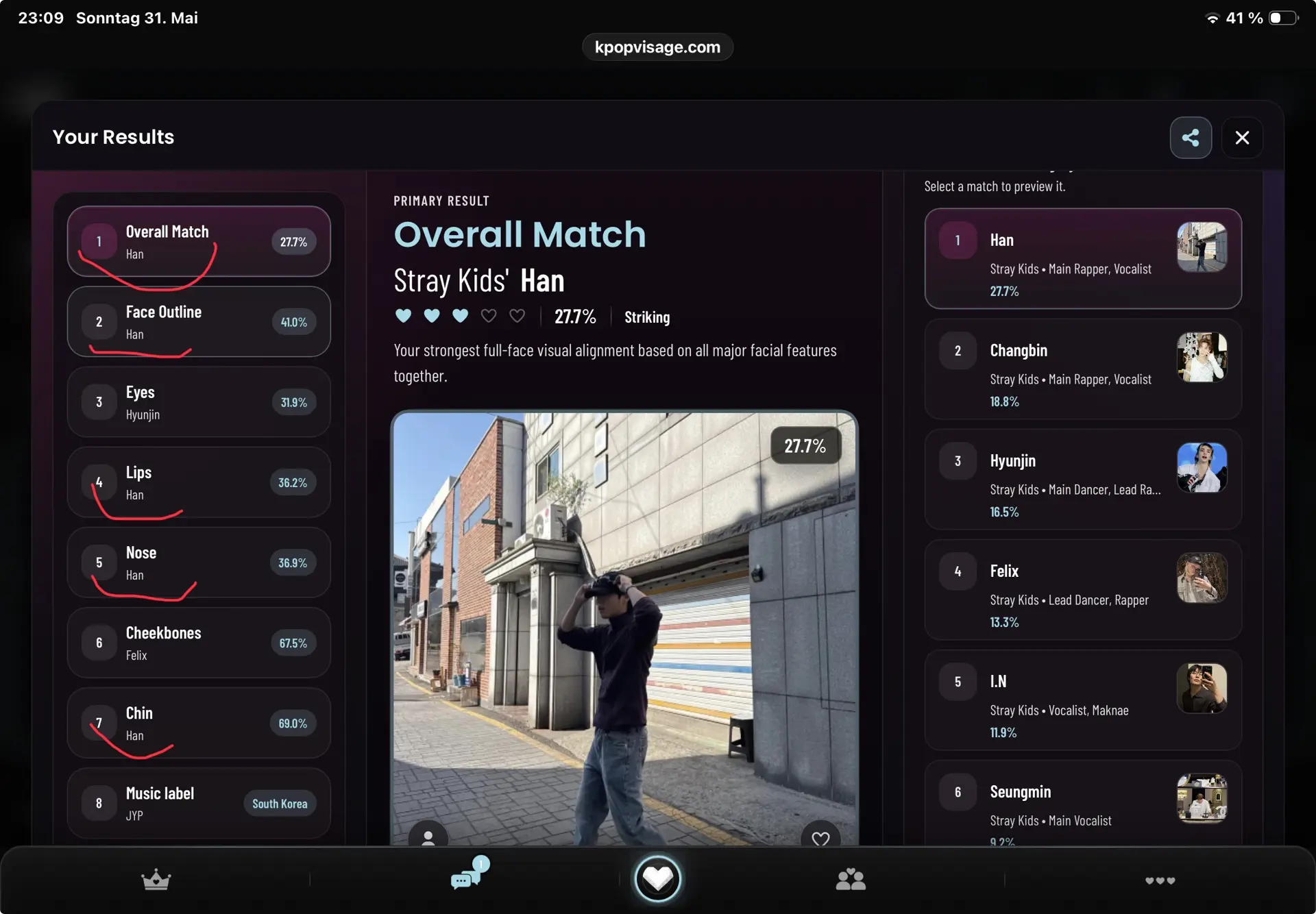Click the 36.2% Lips score badge
The image size is (1316, 914).
tap(293, 483)
